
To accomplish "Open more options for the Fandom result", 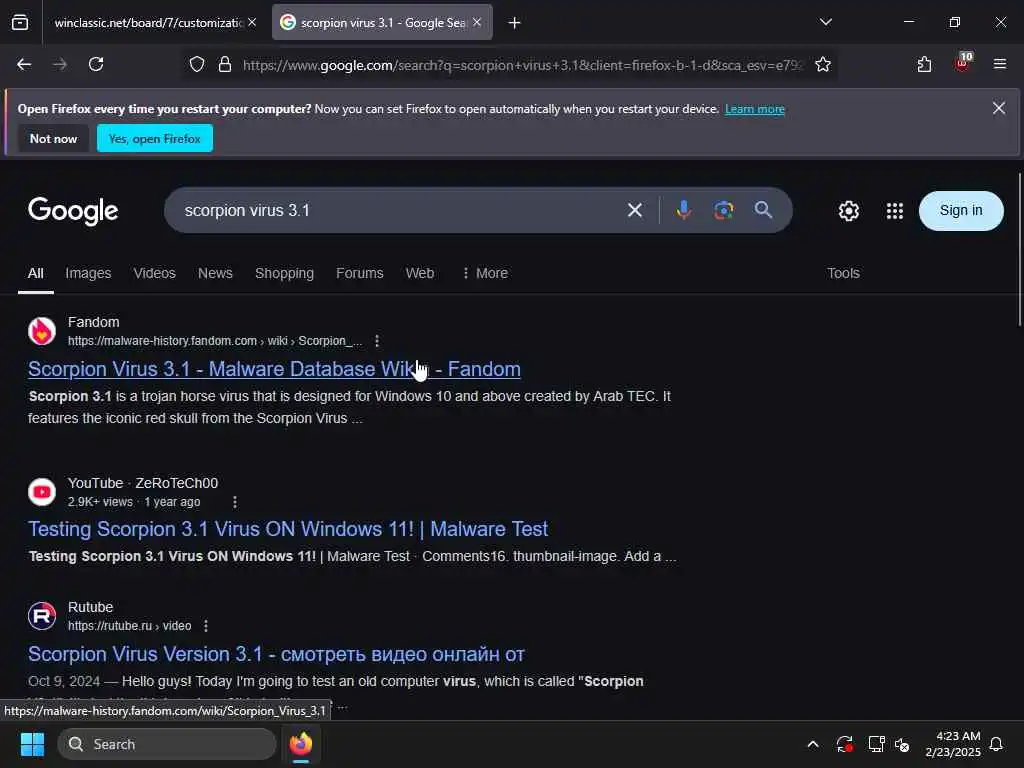I will (x=377, y=341).
